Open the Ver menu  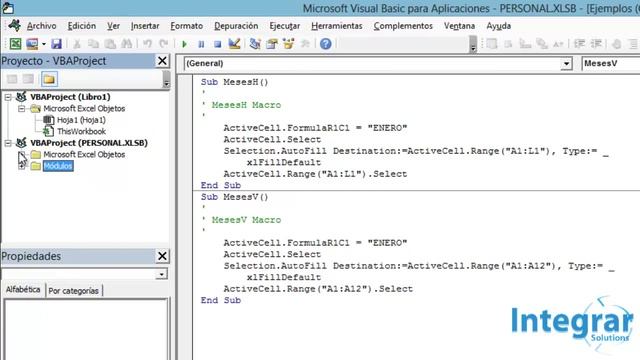[113, 26]
